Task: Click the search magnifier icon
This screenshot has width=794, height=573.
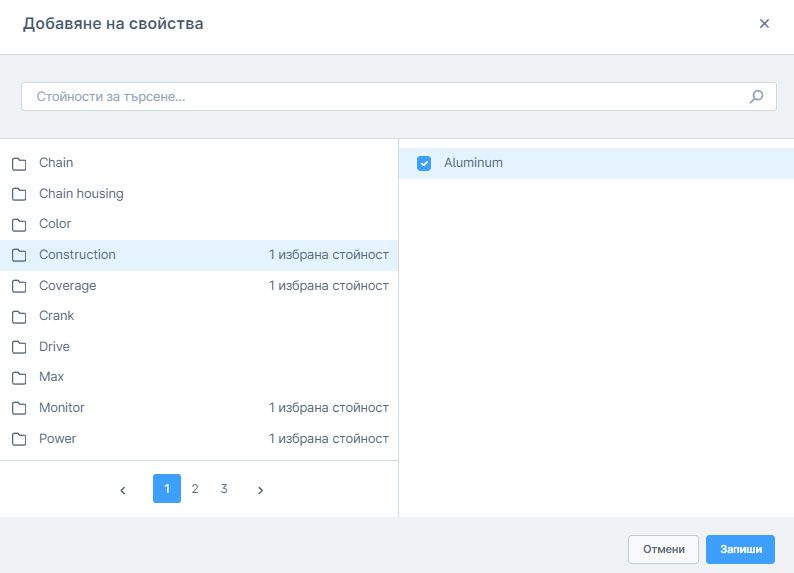Action: [x=757, y=97]
